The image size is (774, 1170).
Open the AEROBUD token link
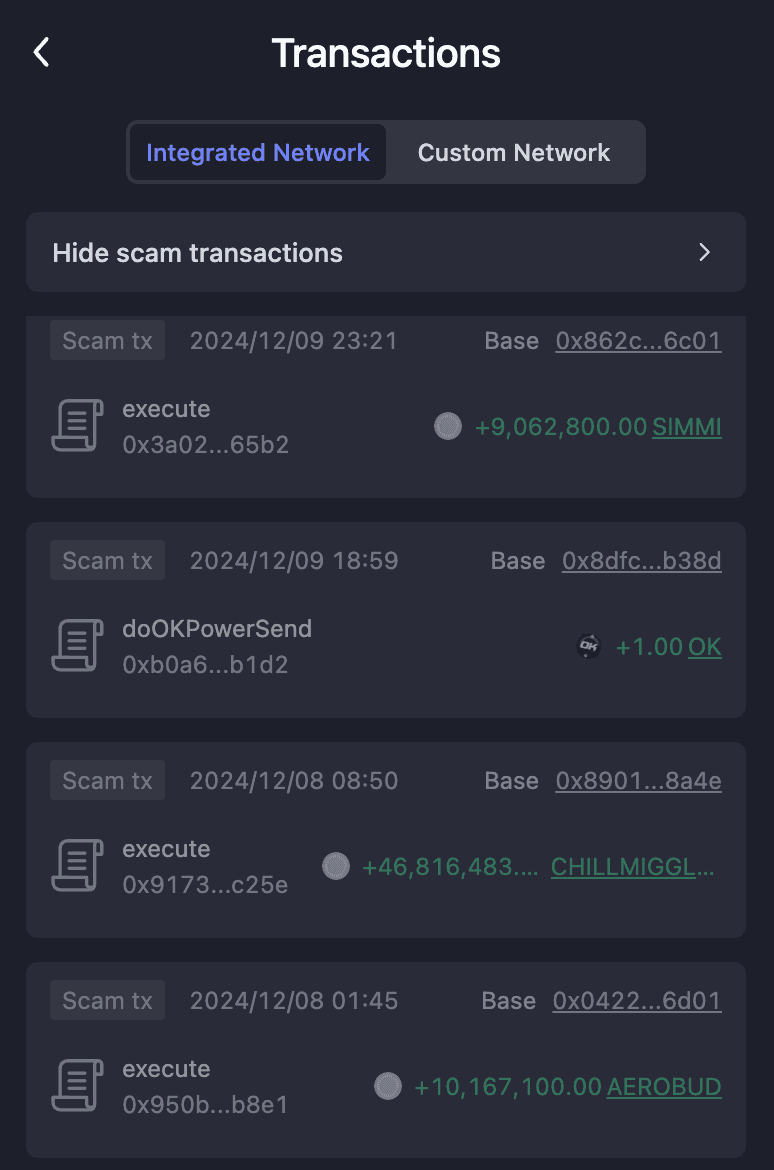[x=664, y=1087]
